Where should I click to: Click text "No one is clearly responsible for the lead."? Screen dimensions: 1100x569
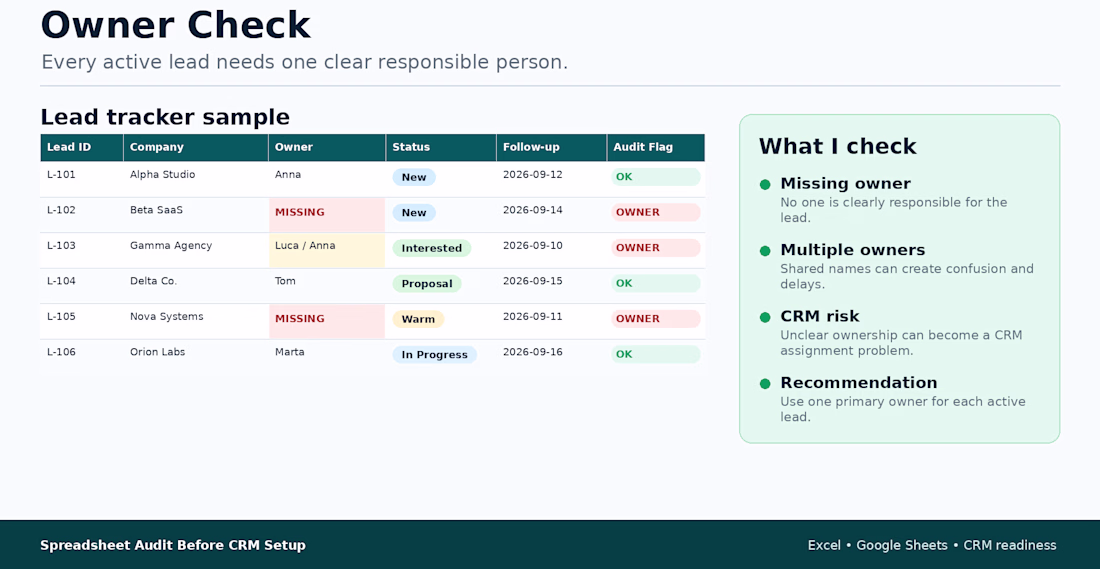[x=894, y=210]
